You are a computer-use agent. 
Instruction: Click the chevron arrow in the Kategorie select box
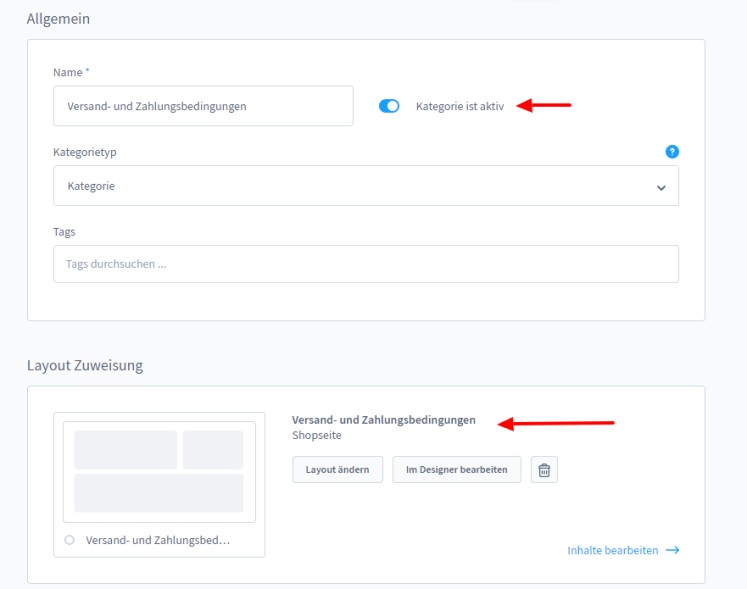click(660, 187)
